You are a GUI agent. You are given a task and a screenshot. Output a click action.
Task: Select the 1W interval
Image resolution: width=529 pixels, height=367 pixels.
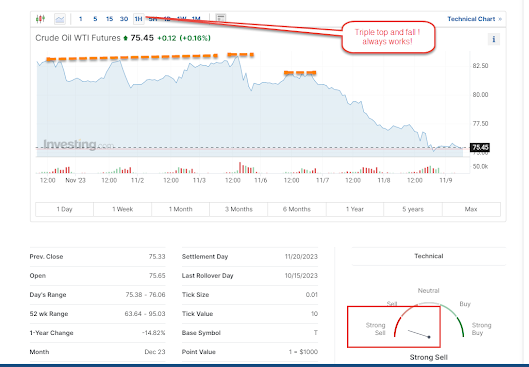182,19
